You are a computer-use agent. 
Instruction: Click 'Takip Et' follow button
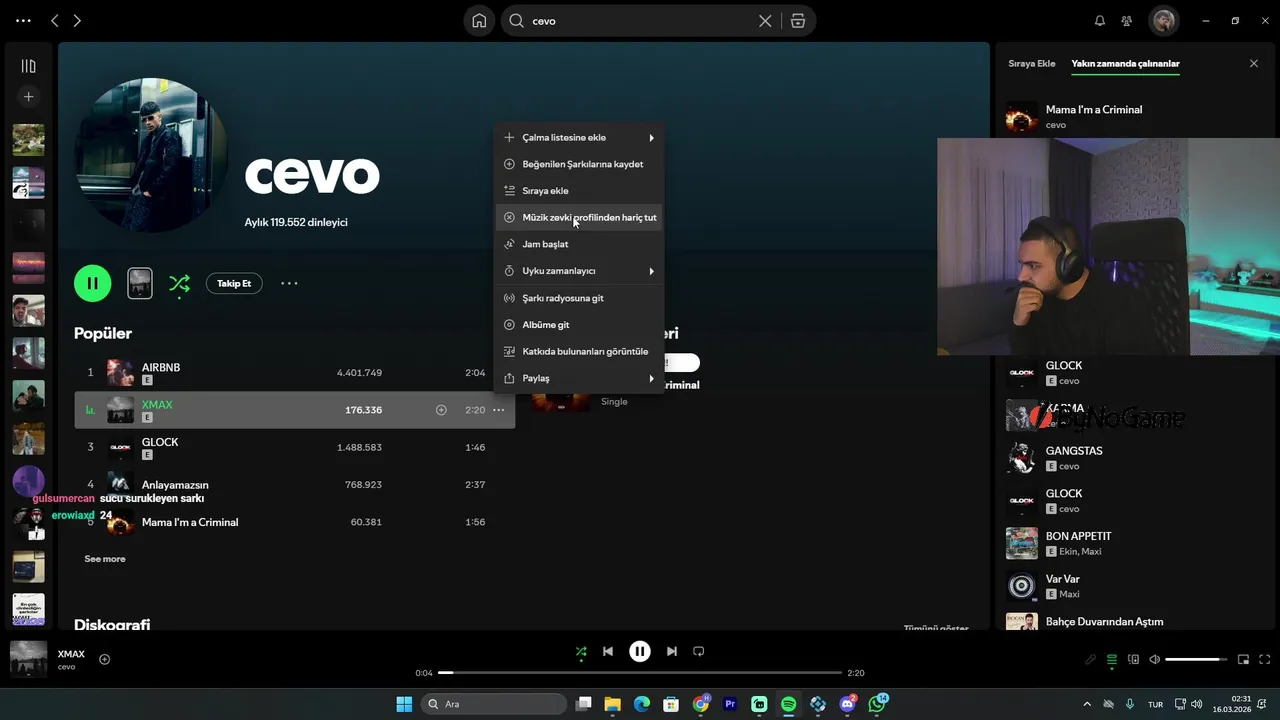(234, 284)
